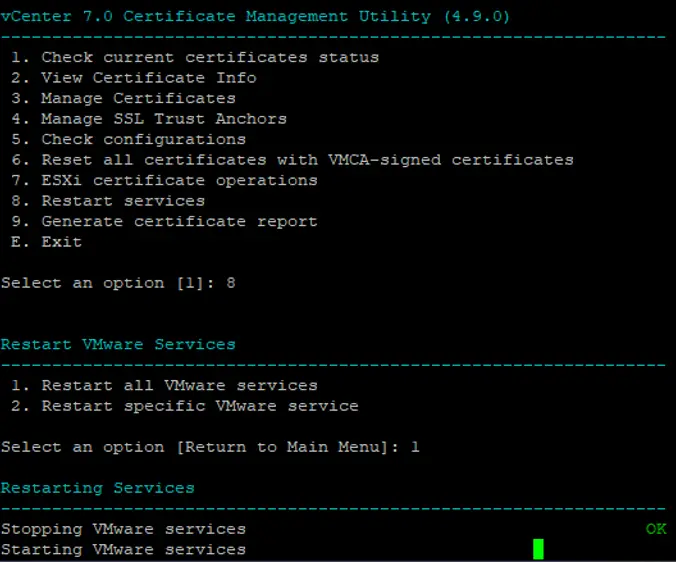Click 'Starting VMware services' status line

[123, 550]
